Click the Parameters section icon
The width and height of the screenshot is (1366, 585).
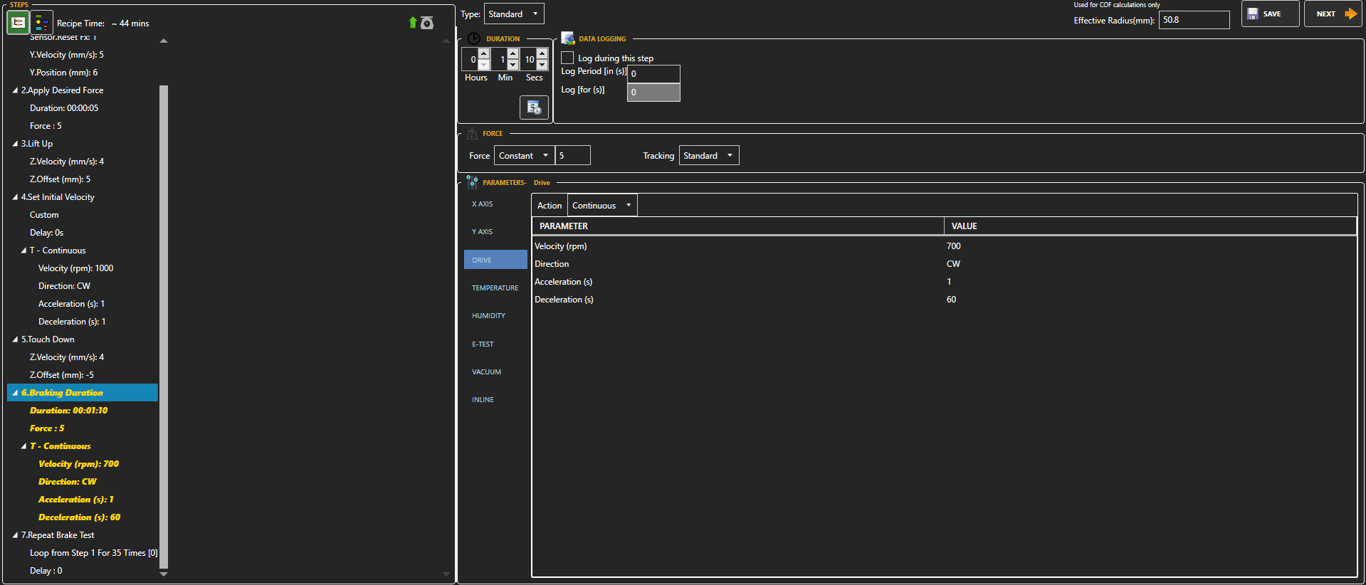coord(472,183)
